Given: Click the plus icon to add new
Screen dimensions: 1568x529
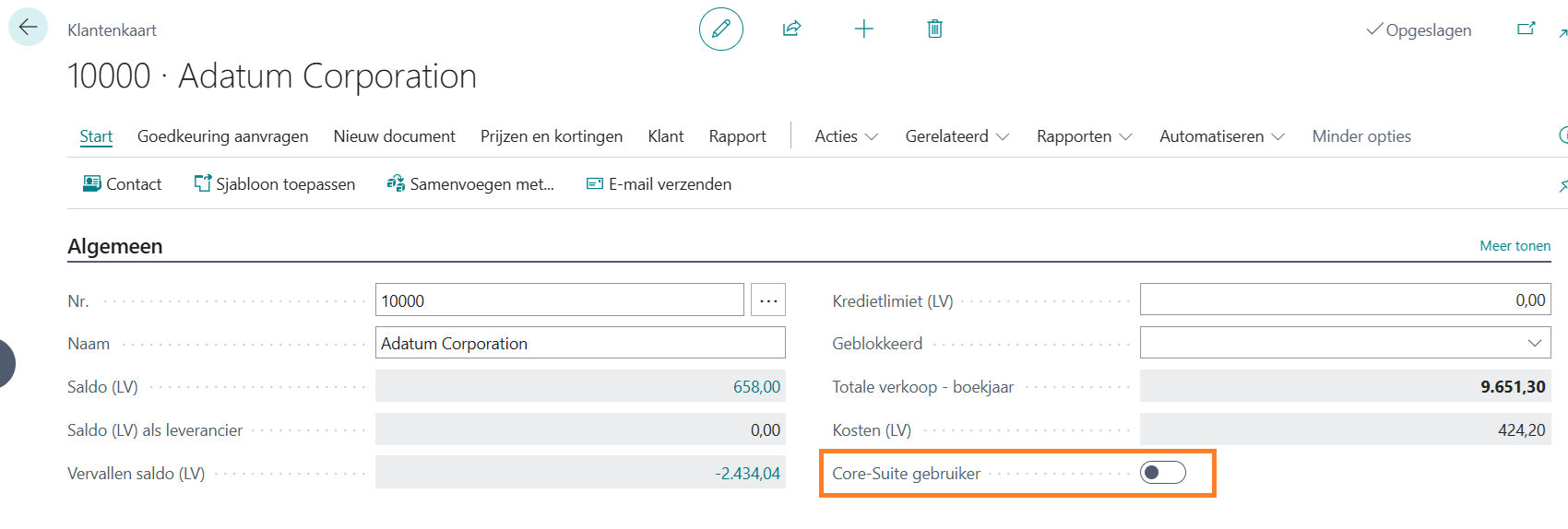Looking at the screenshot, I should [863, 29].
